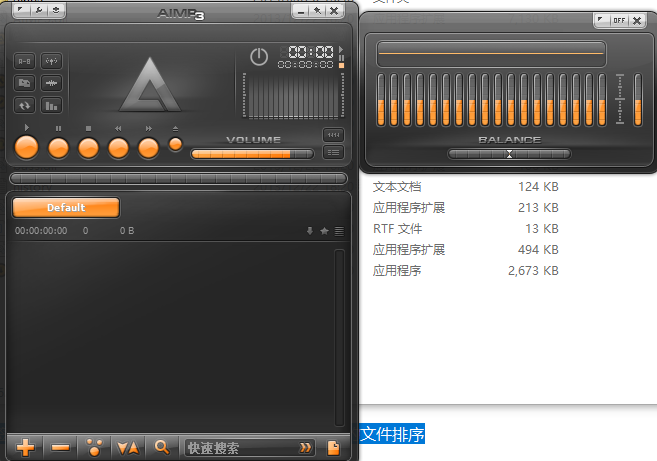Select the RTF 文件 13 KB row

[466, 228]
